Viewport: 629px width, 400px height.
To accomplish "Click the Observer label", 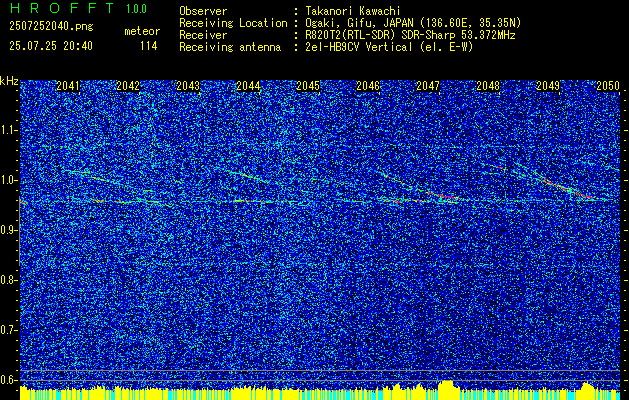I will pos(203,11).
